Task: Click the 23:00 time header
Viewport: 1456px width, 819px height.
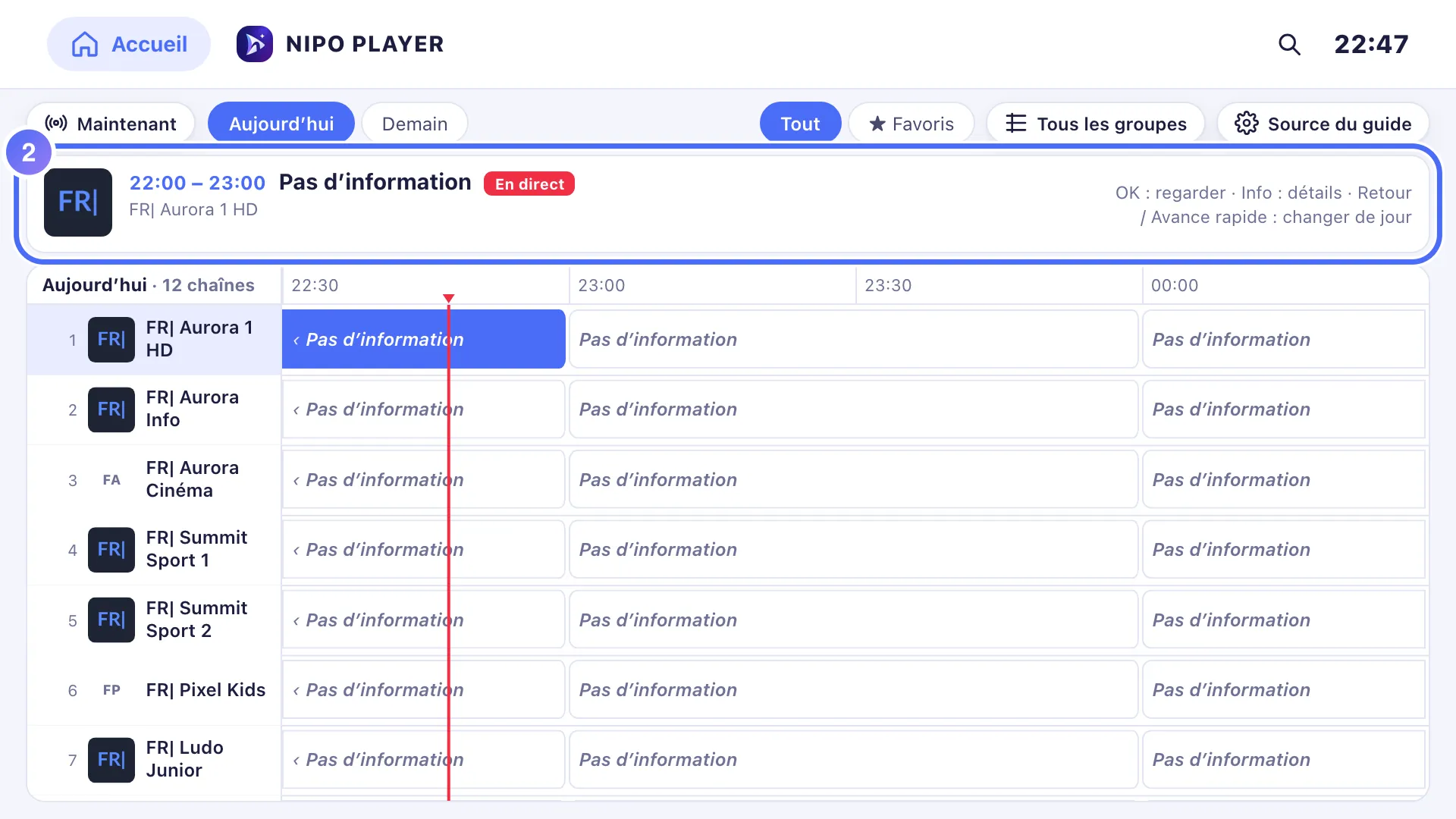Action: tap(601, 286)
